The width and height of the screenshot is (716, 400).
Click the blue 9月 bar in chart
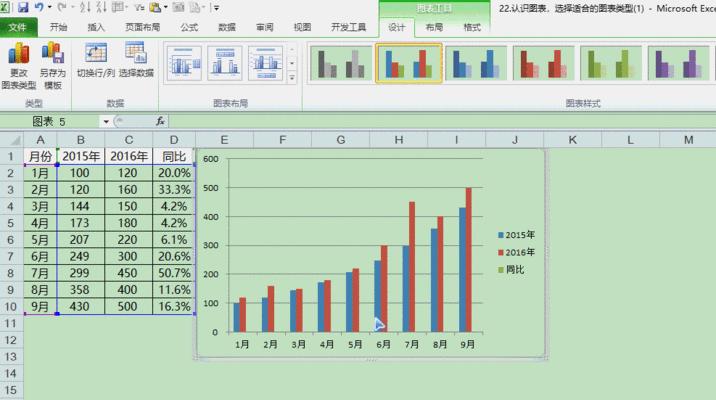point(463,270)
